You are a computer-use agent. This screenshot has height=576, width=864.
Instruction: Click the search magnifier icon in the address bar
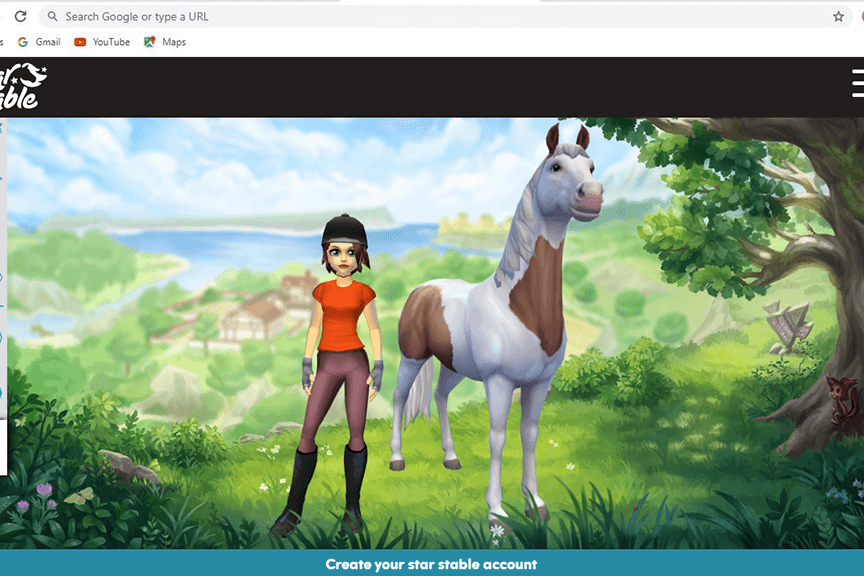coord(52,17)
